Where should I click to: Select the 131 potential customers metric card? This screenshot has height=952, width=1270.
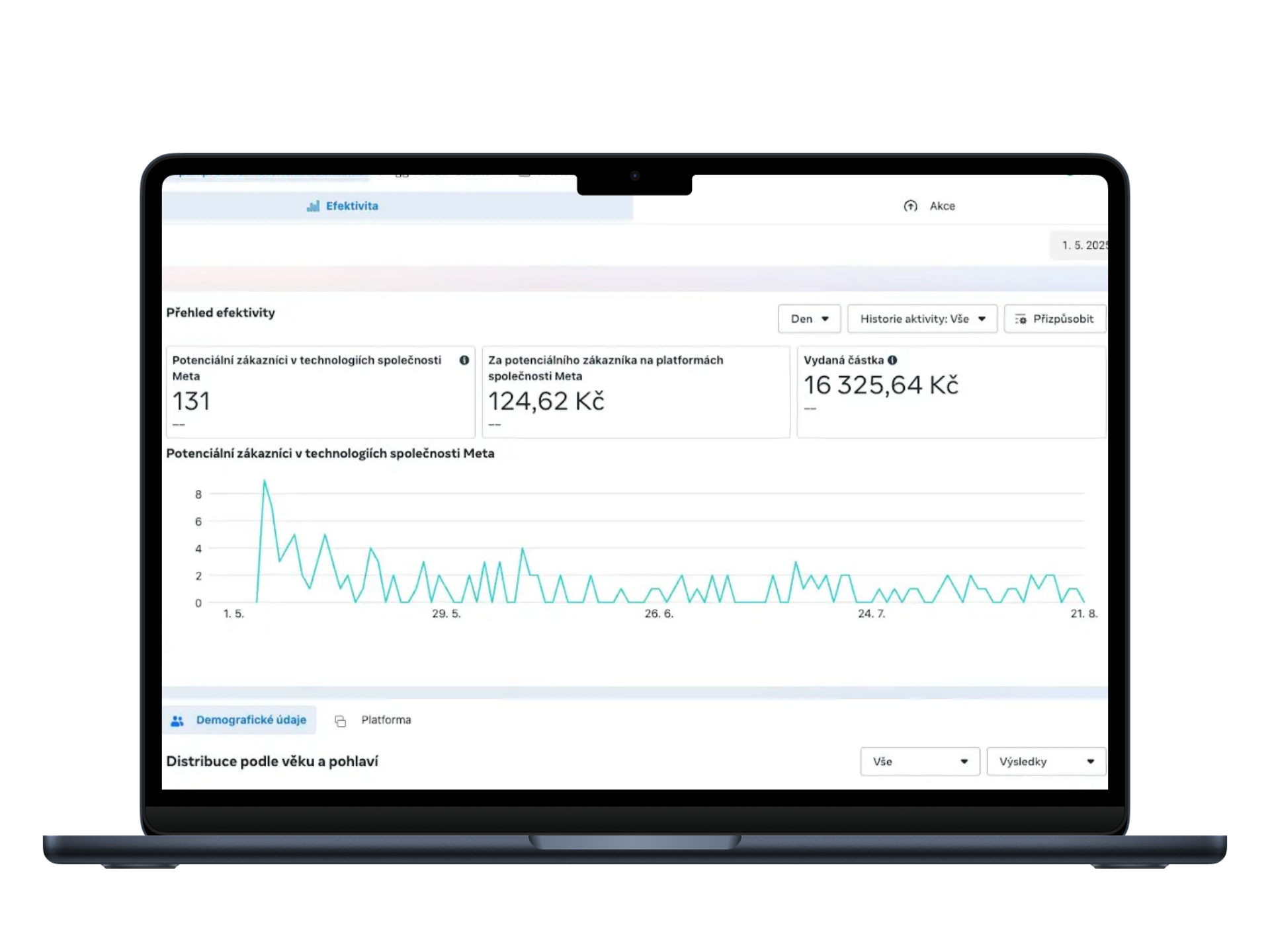(320, 392)
